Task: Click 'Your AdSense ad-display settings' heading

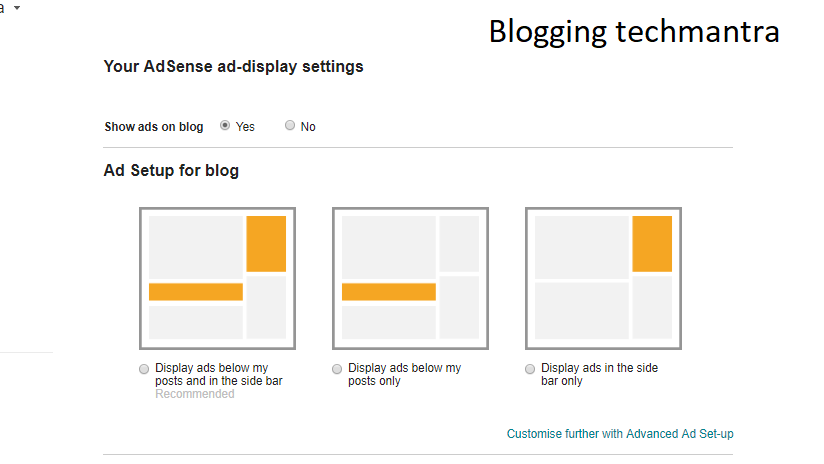Action: coord(233,67)
